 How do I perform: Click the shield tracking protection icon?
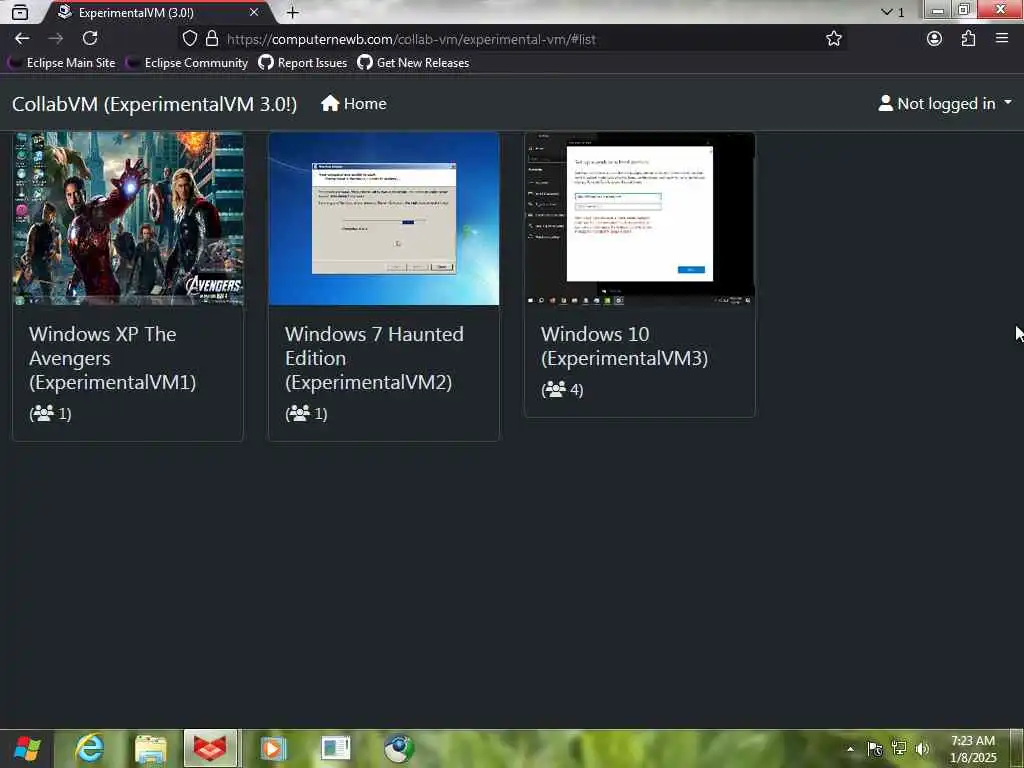point(189,39)
